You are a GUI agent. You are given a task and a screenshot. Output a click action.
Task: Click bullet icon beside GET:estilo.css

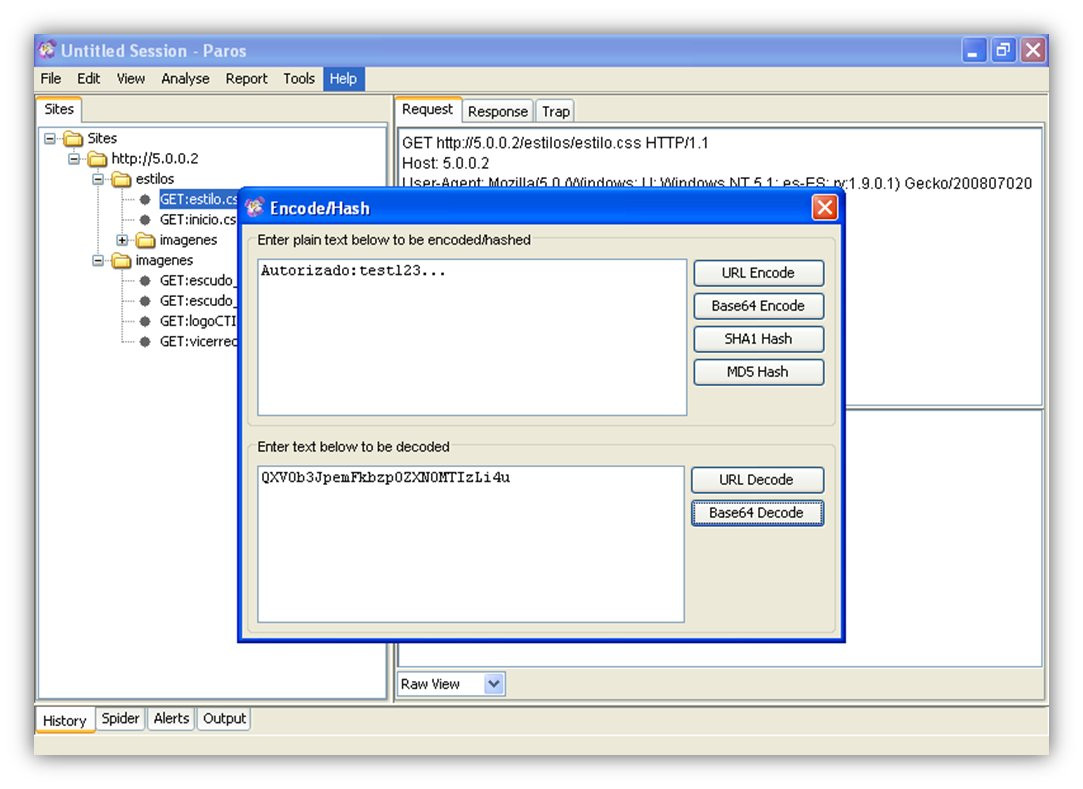pyautogui.click(x=145, y=200)
